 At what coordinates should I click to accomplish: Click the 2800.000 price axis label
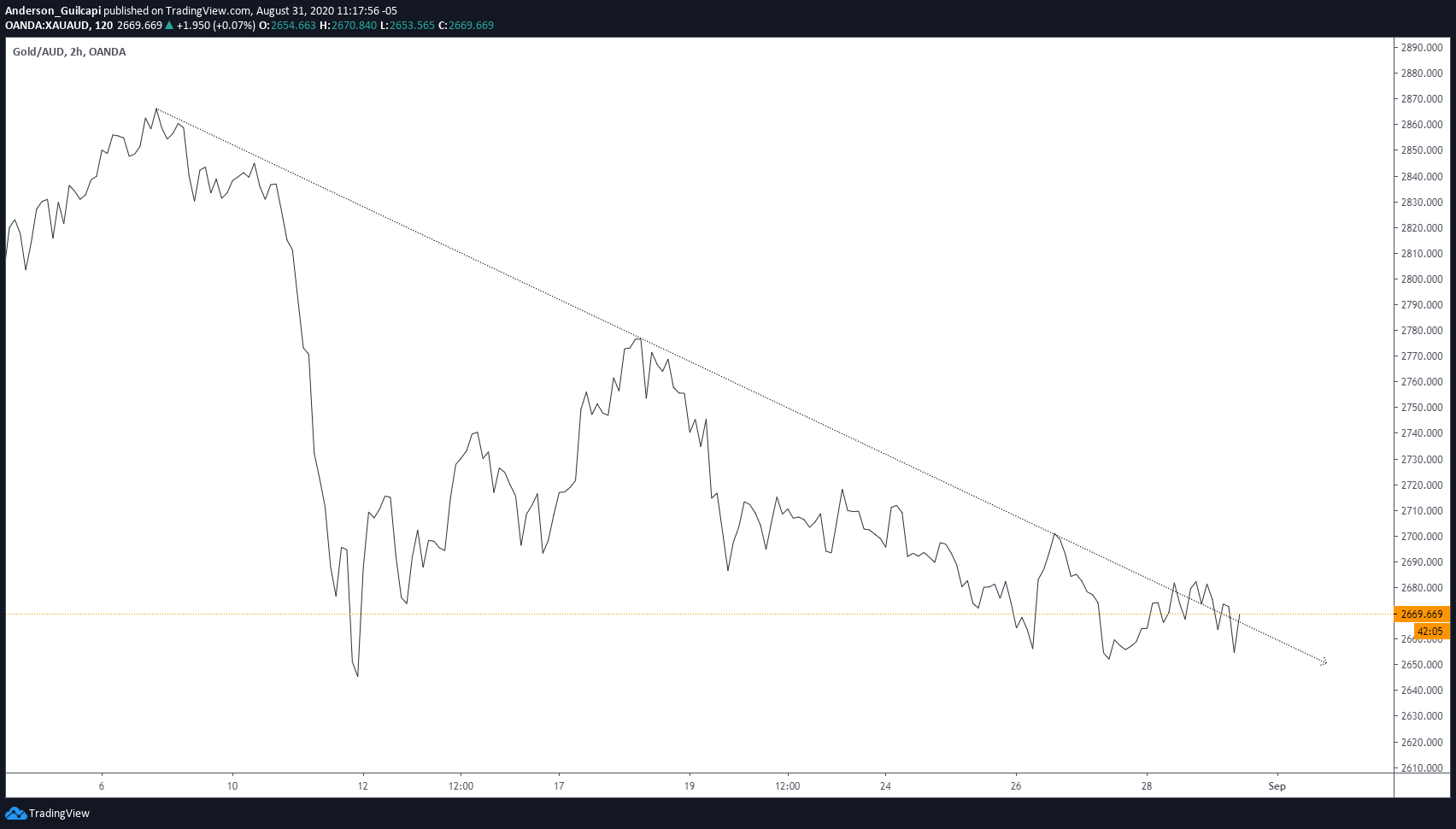1422,279
